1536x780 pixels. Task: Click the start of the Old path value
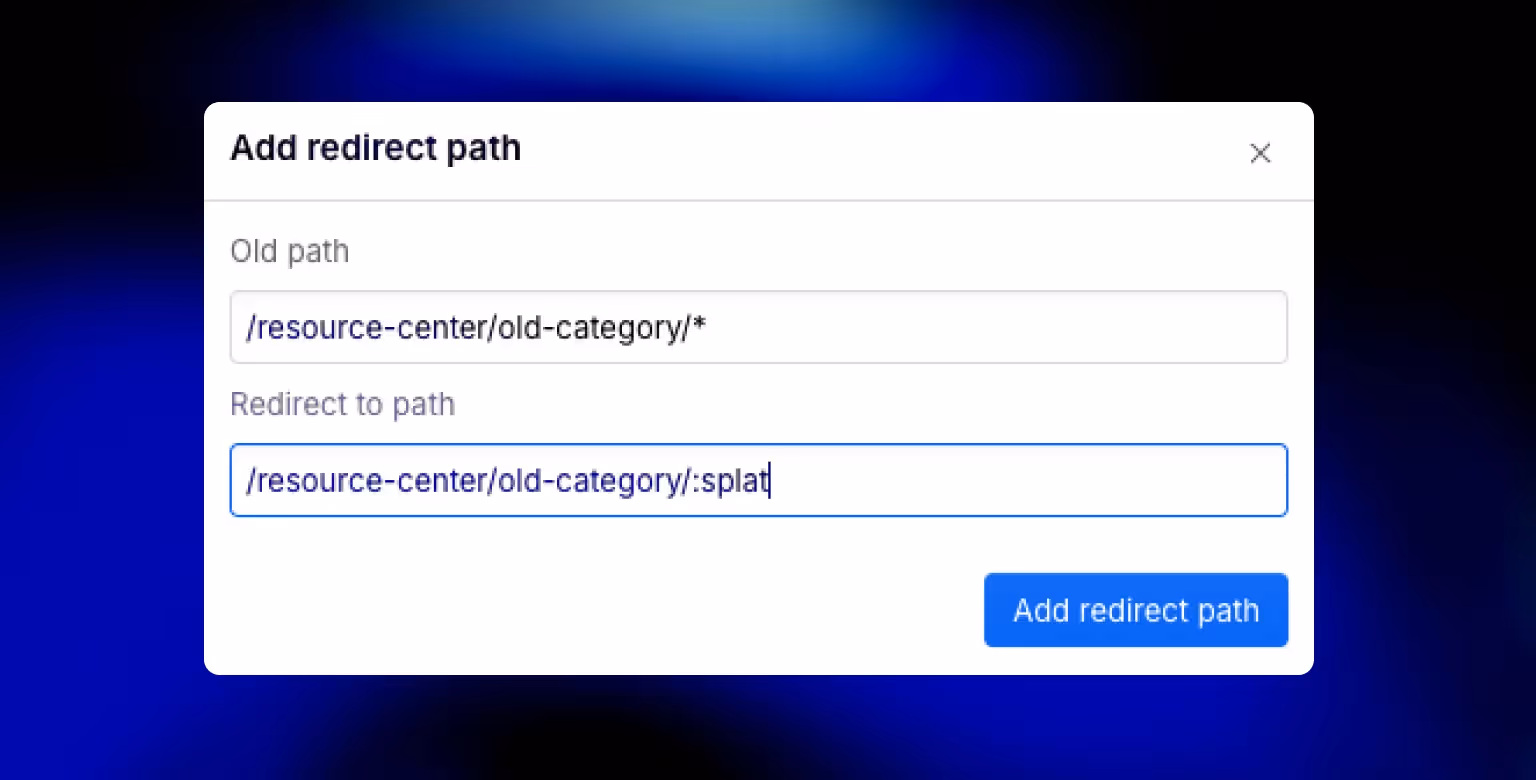click(250, 327)
